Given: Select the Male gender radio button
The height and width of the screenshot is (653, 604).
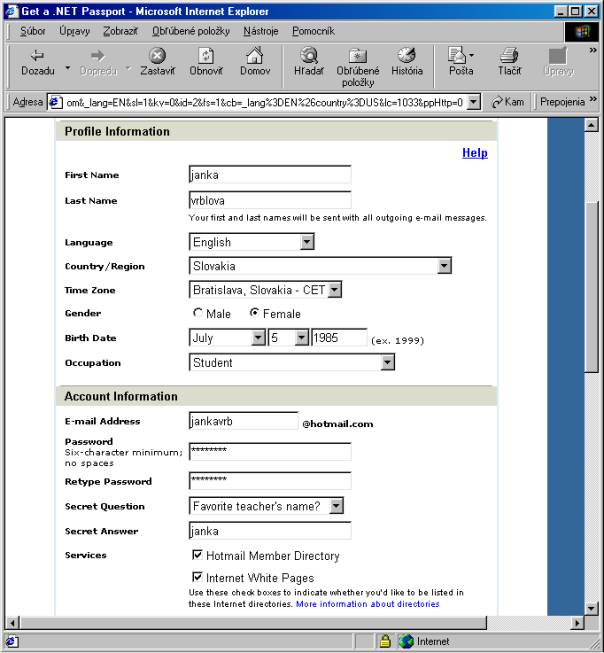Looking at the screenshot, I should [x=198, y=314].
